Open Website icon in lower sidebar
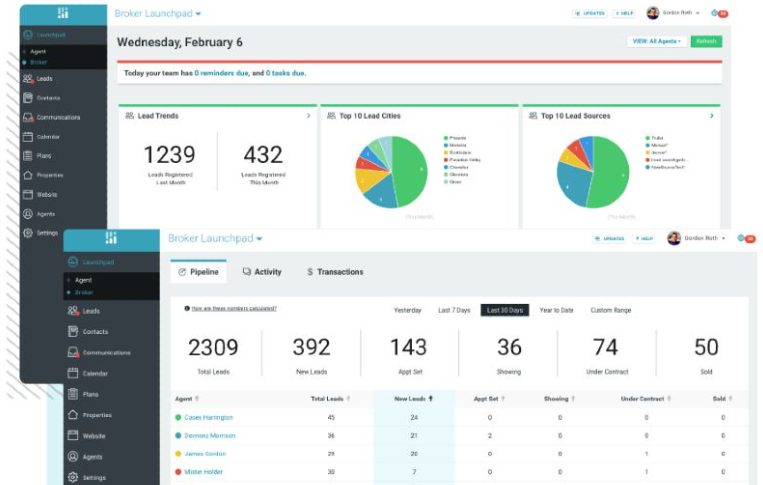 click(73, 435)
